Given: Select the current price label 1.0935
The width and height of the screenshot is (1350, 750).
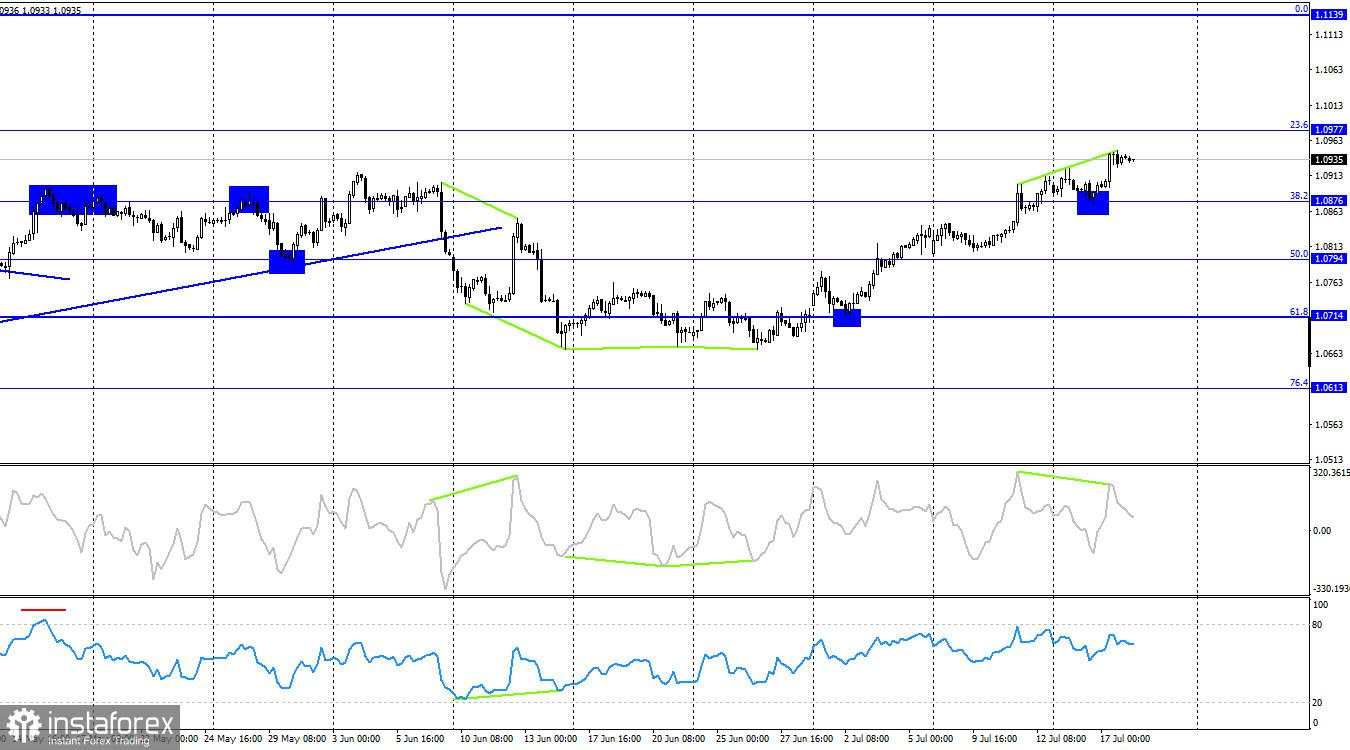Looking at the screenshot, I should (x=1329, y=159).
